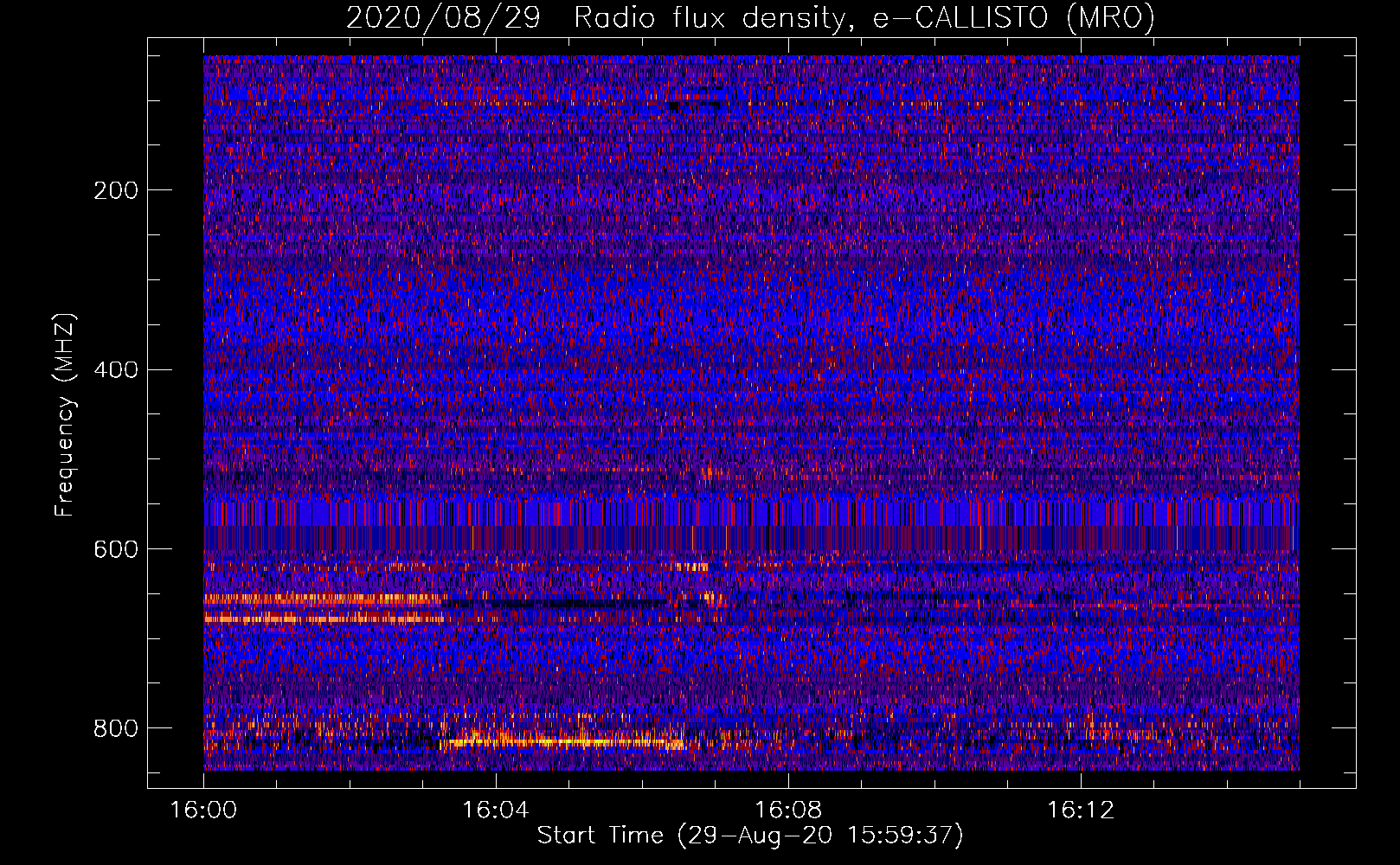Select the 800 frequency tick label
The width and height of the screenshot is (1400, 865).
coord(116,728)
